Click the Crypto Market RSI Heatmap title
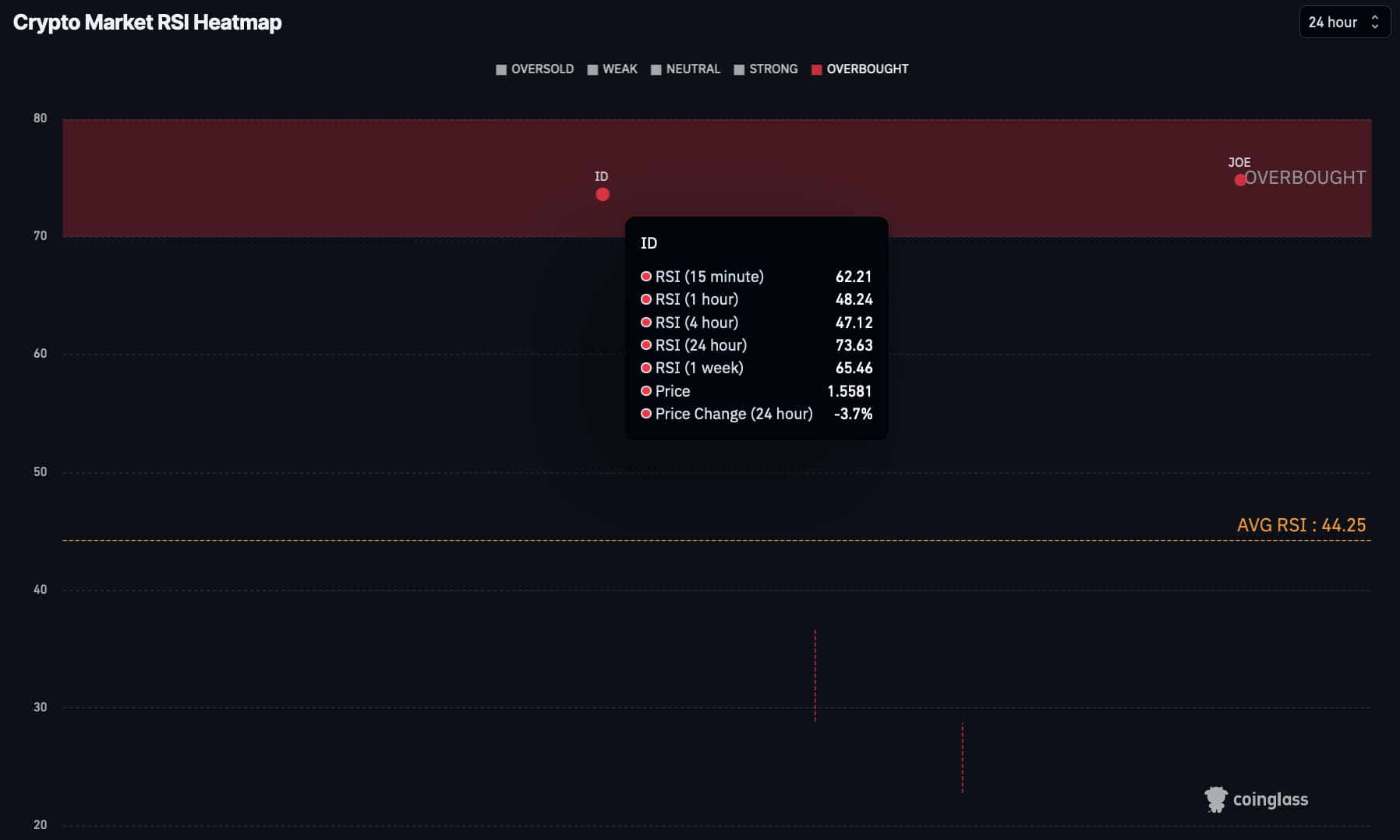This screenshot has width=1400, height=840. (147, 22)
